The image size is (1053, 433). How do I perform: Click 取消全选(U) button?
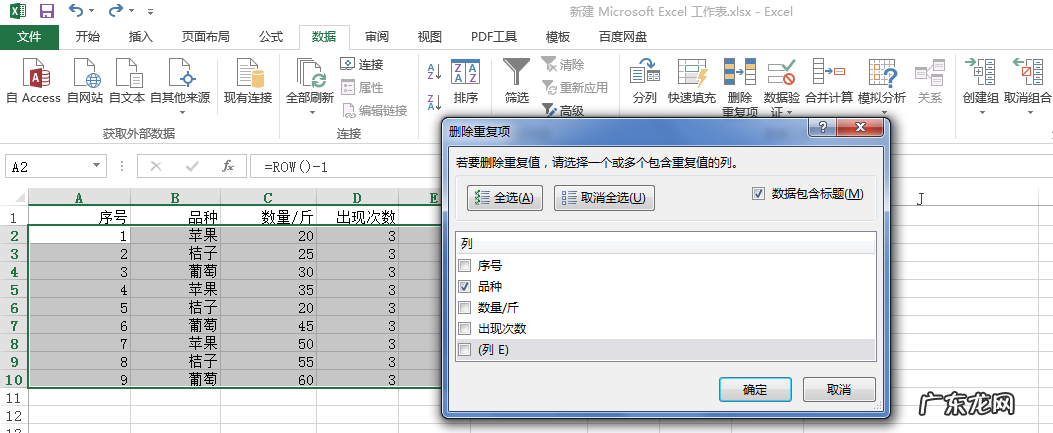tap(604, 197)
